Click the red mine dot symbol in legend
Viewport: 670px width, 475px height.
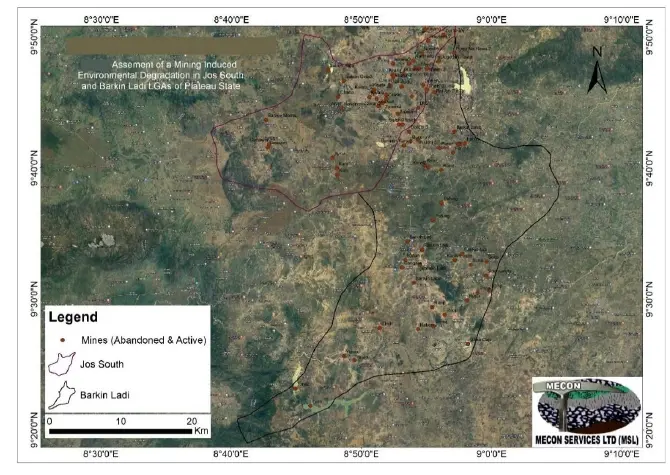pyautogui.click(x=63, y=340)
